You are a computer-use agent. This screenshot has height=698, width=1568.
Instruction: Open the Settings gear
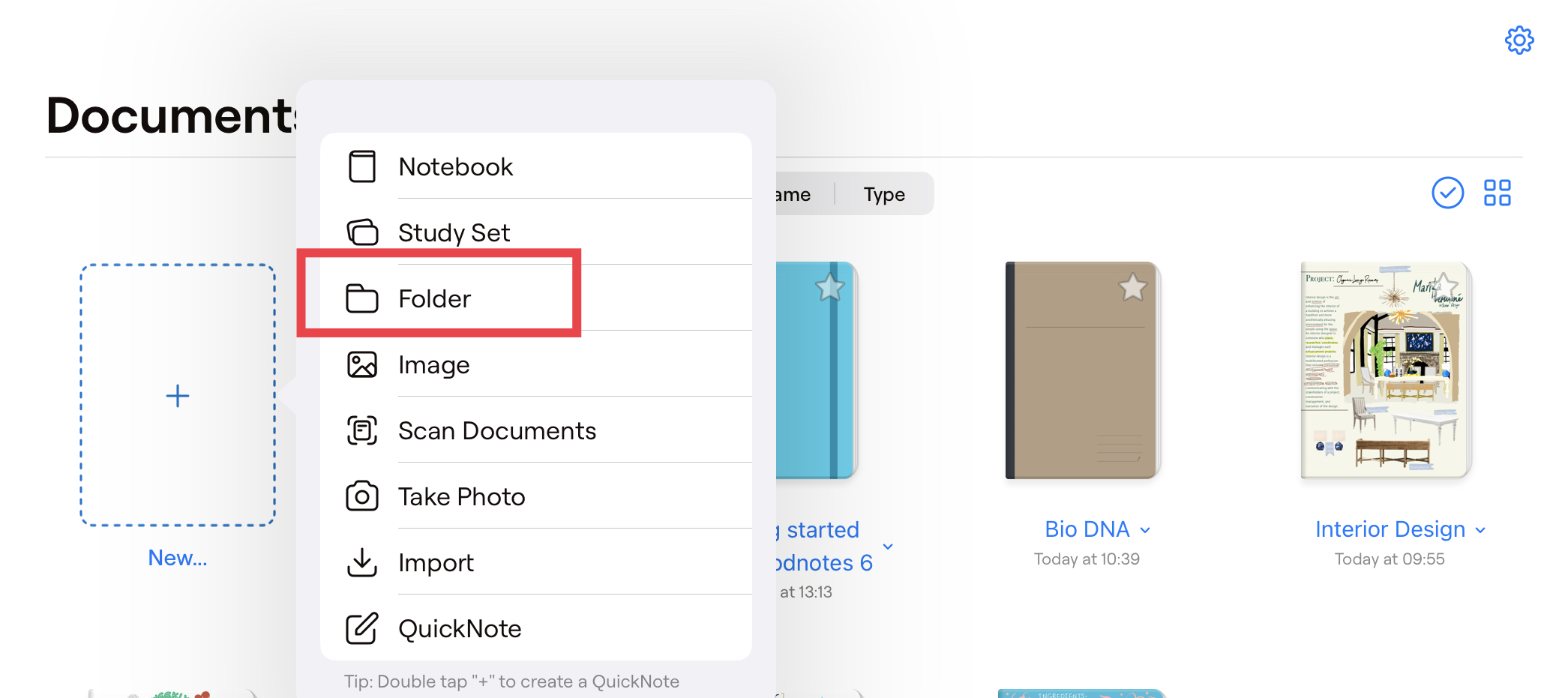(1519, 40)
